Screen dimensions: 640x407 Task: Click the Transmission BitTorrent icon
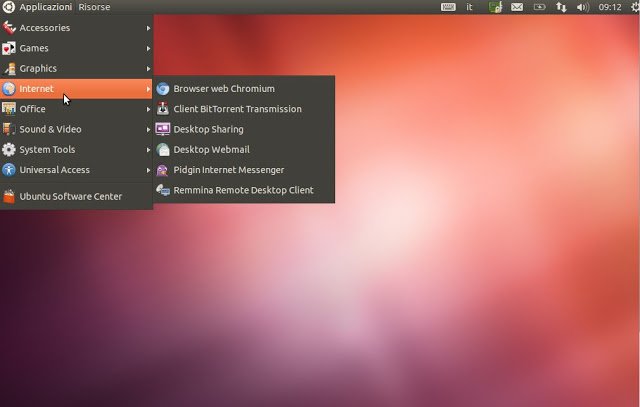pyautogui.click(x=162, y=109)
